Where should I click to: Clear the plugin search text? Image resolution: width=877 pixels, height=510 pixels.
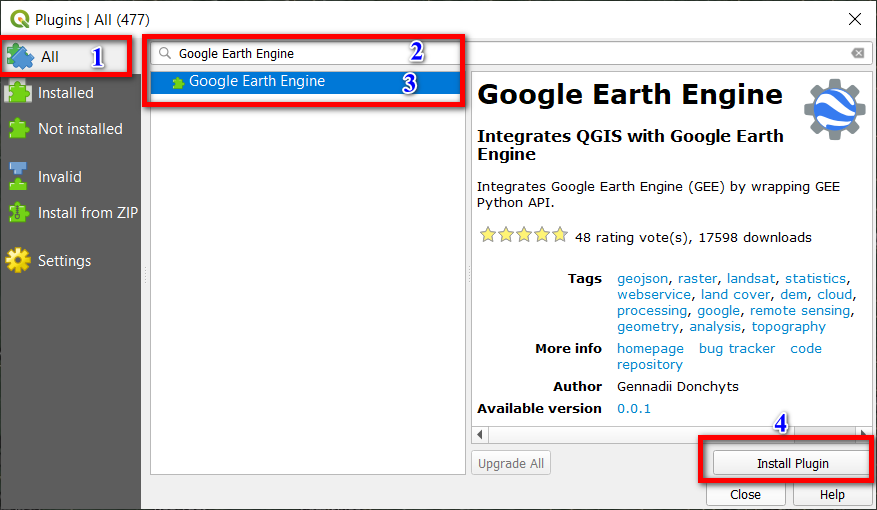coord(857,53)
